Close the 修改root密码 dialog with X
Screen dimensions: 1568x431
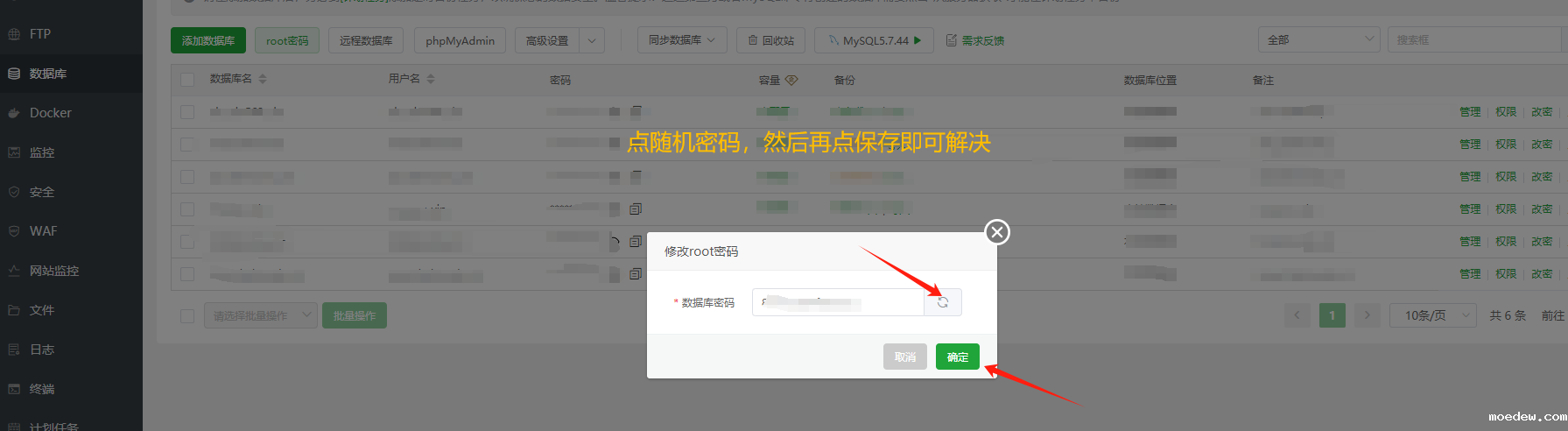pyautogui.click(x=996, y=232)
